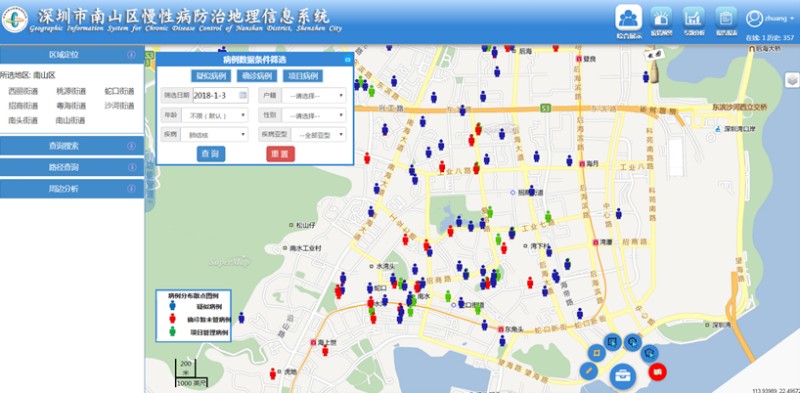Open the map layers switcher icon
This screenshot has width=800, height=393.
click(x=792, y=80)
